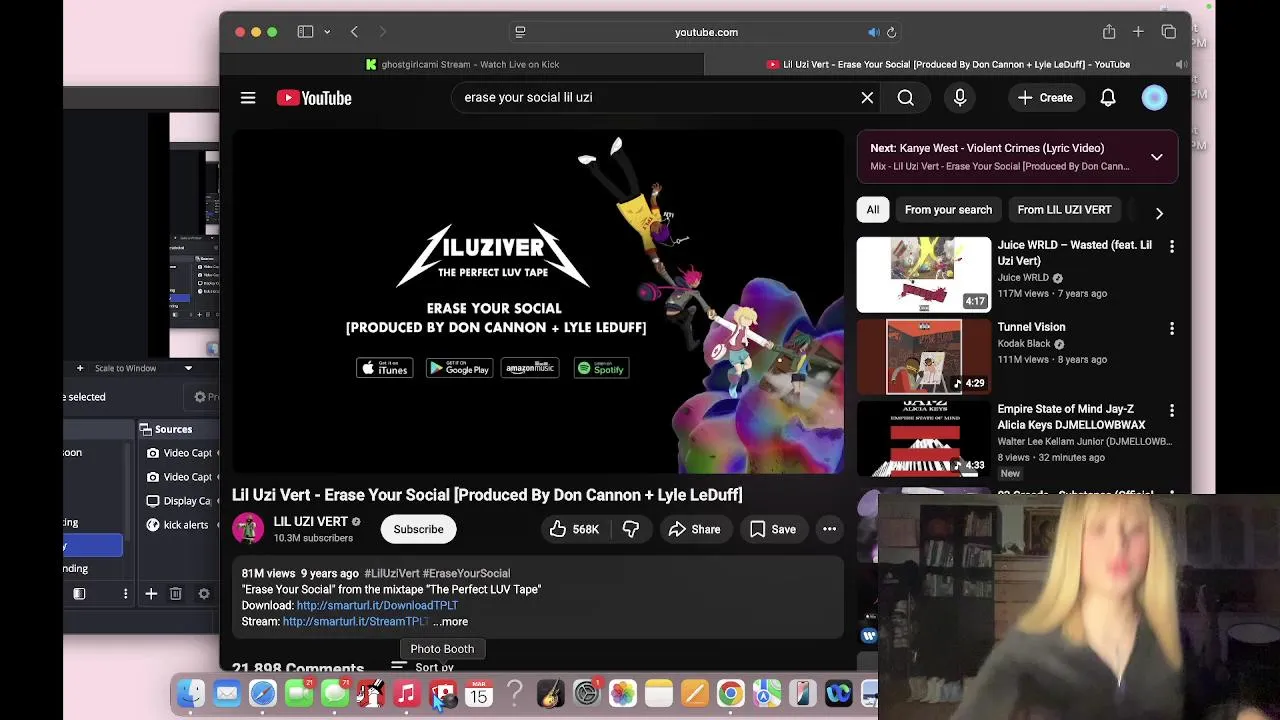Open the #LilUziVert hashtag link
Image resolution: width=1280 pixels, height=720 pixels.
[392, 573]
